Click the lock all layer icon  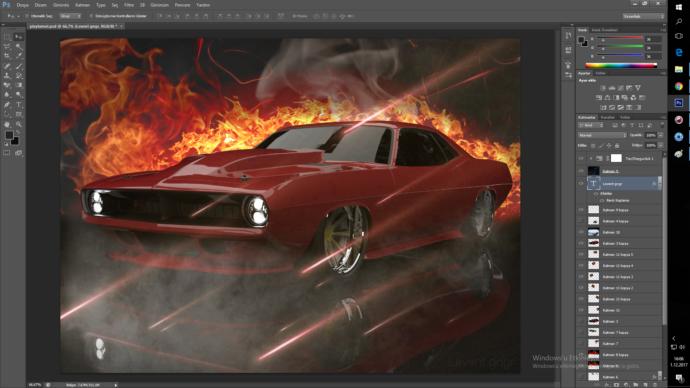pos(617,146)
